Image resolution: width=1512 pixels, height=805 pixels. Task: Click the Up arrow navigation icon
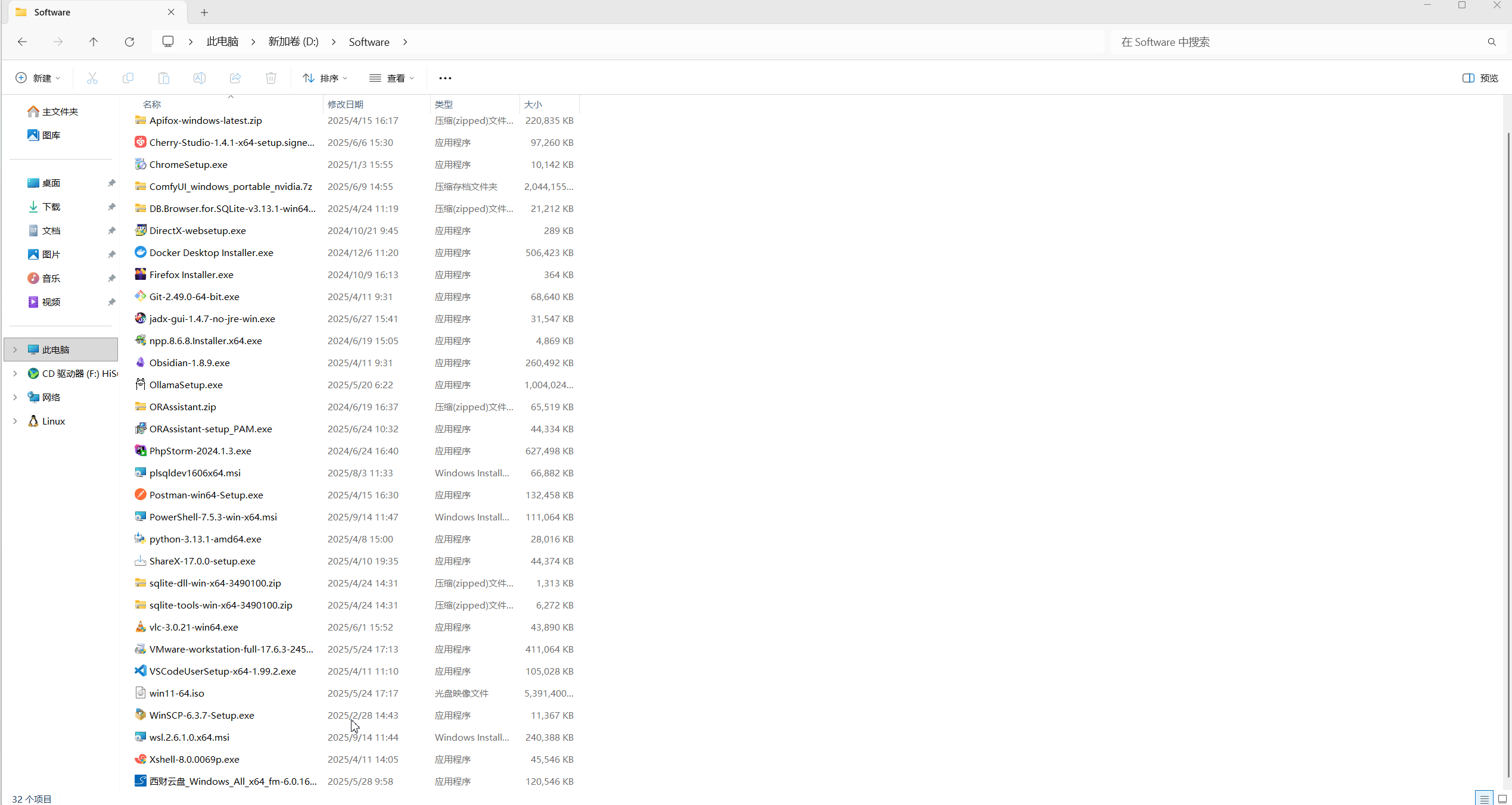click(x=94, y=42)
